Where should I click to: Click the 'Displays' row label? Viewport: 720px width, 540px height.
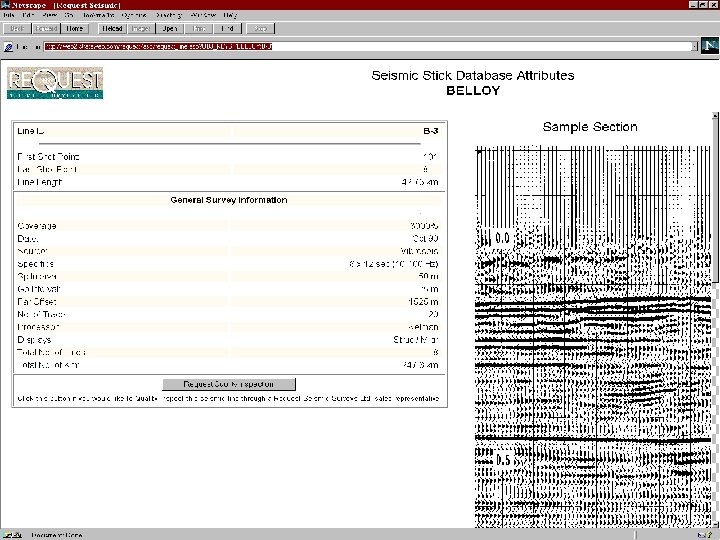coord(34,340)
